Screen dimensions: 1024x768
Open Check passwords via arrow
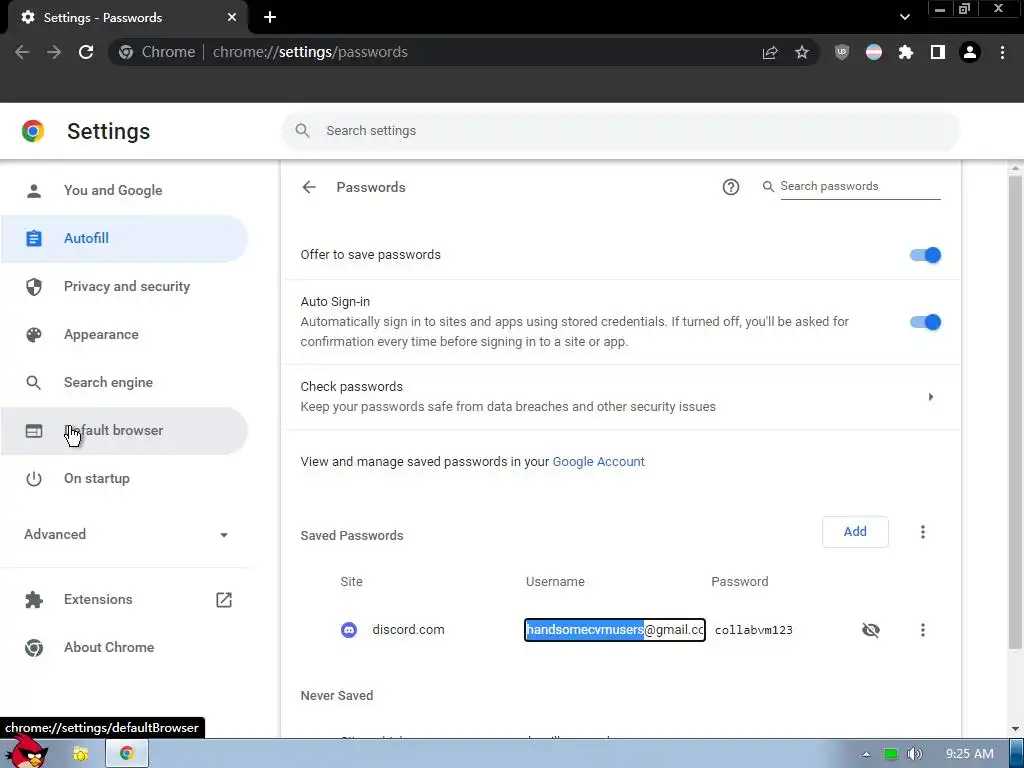pos(931,397)
